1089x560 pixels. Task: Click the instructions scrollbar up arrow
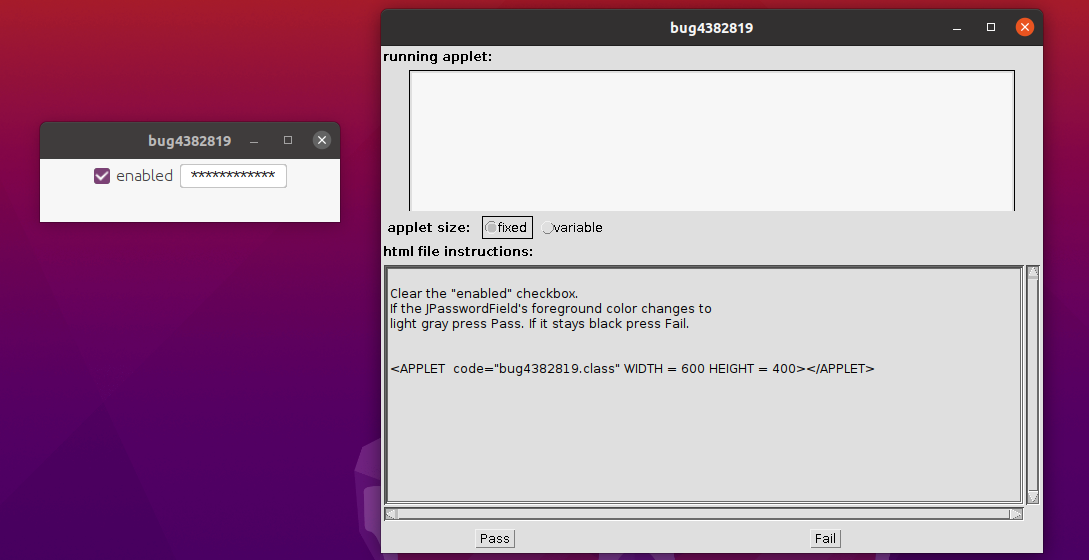tap(1033, 271)
